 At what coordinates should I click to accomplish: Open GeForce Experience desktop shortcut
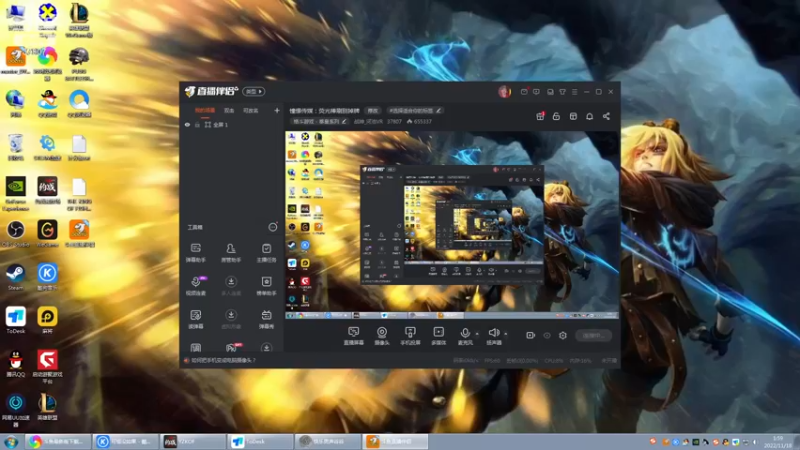(15, 194)
